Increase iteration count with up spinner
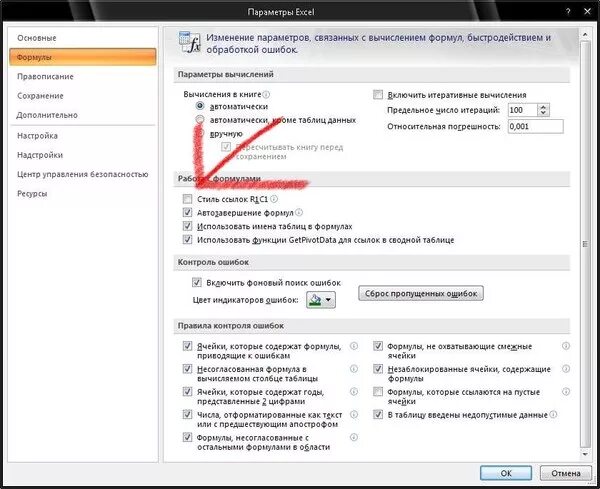Screen dimensions: 600x489 coord(543,107)
